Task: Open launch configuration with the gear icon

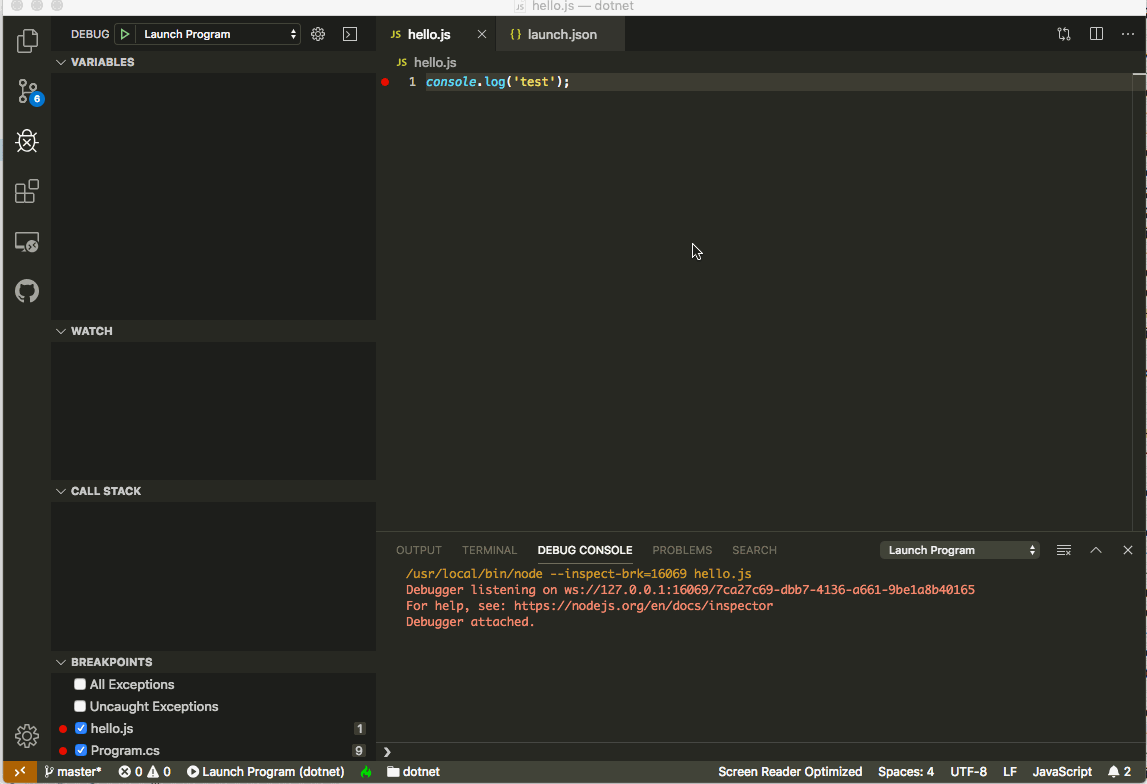Action: pyautogui.click(x=317, y=33)
